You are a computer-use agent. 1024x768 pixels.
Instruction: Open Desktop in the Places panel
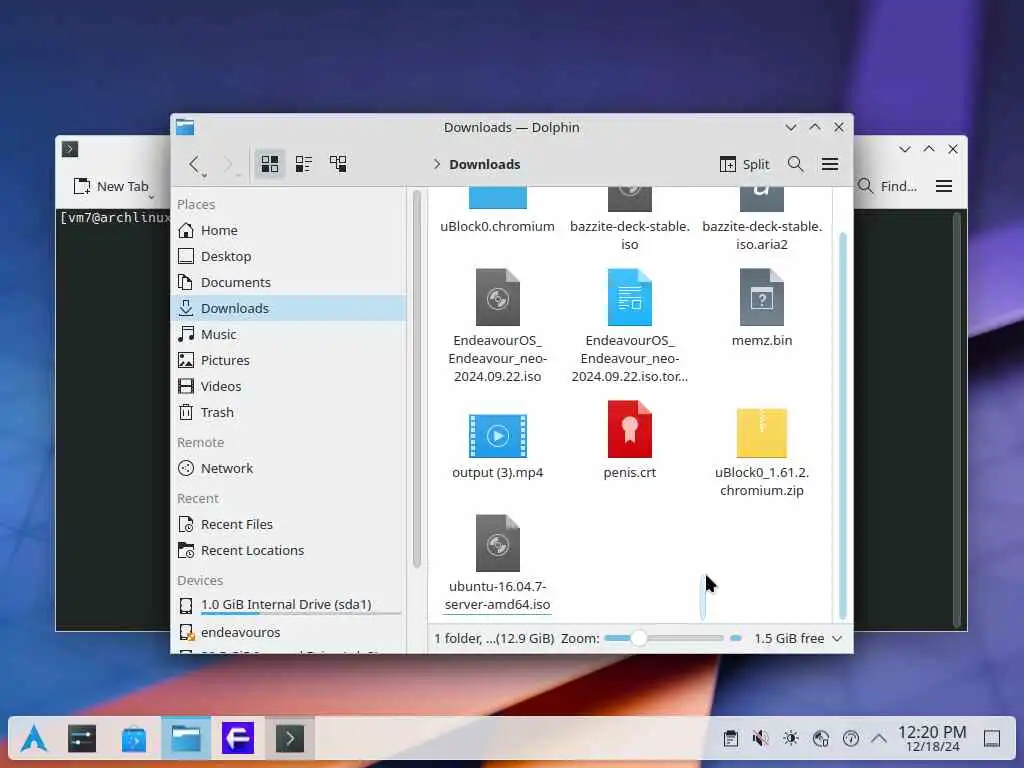tap(288, 256)
